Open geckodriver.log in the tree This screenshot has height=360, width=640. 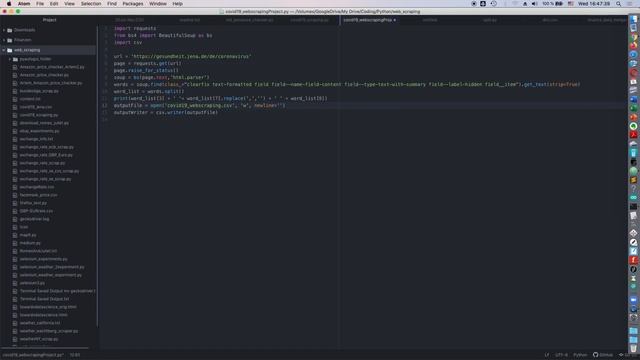click(x=34, y=219)
